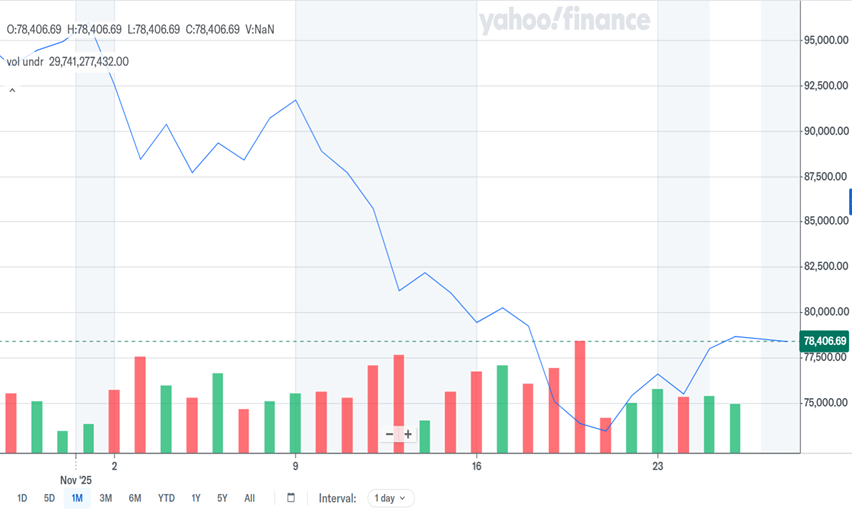Click the Nov '25 date axis label
Screen dimensions: 852x515
tap(76, 480)
